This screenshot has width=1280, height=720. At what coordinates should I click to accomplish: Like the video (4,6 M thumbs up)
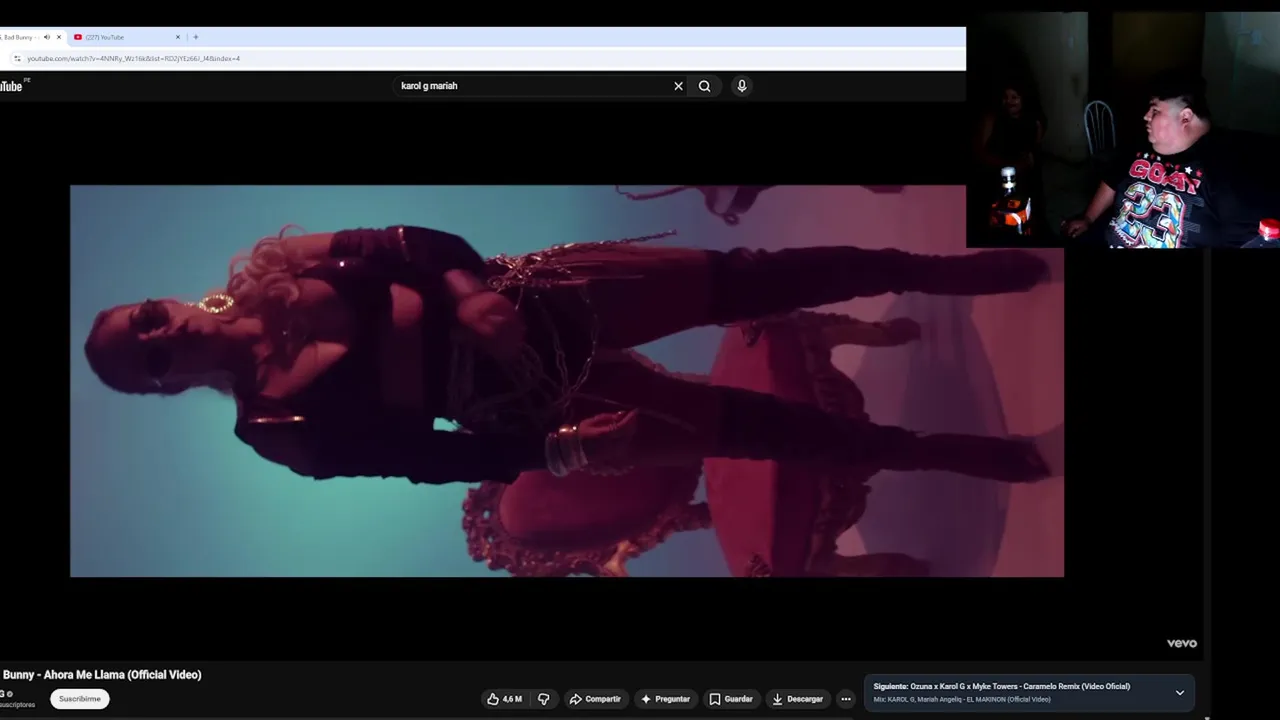coord(505,699)
